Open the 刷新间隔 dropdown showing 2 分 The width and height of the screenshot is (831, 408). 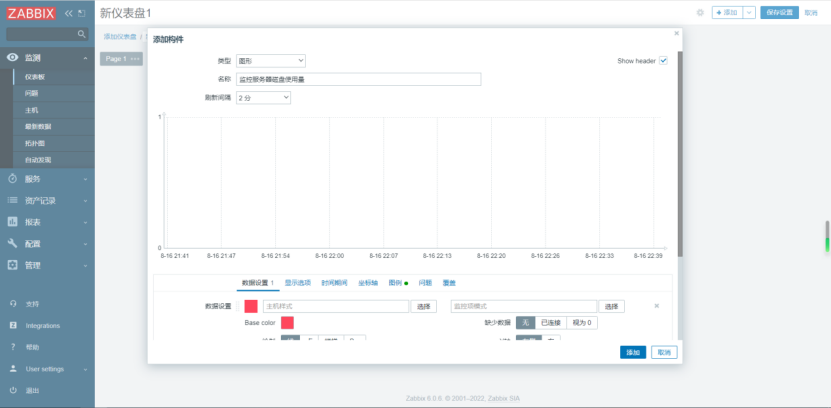coord(263,97)
